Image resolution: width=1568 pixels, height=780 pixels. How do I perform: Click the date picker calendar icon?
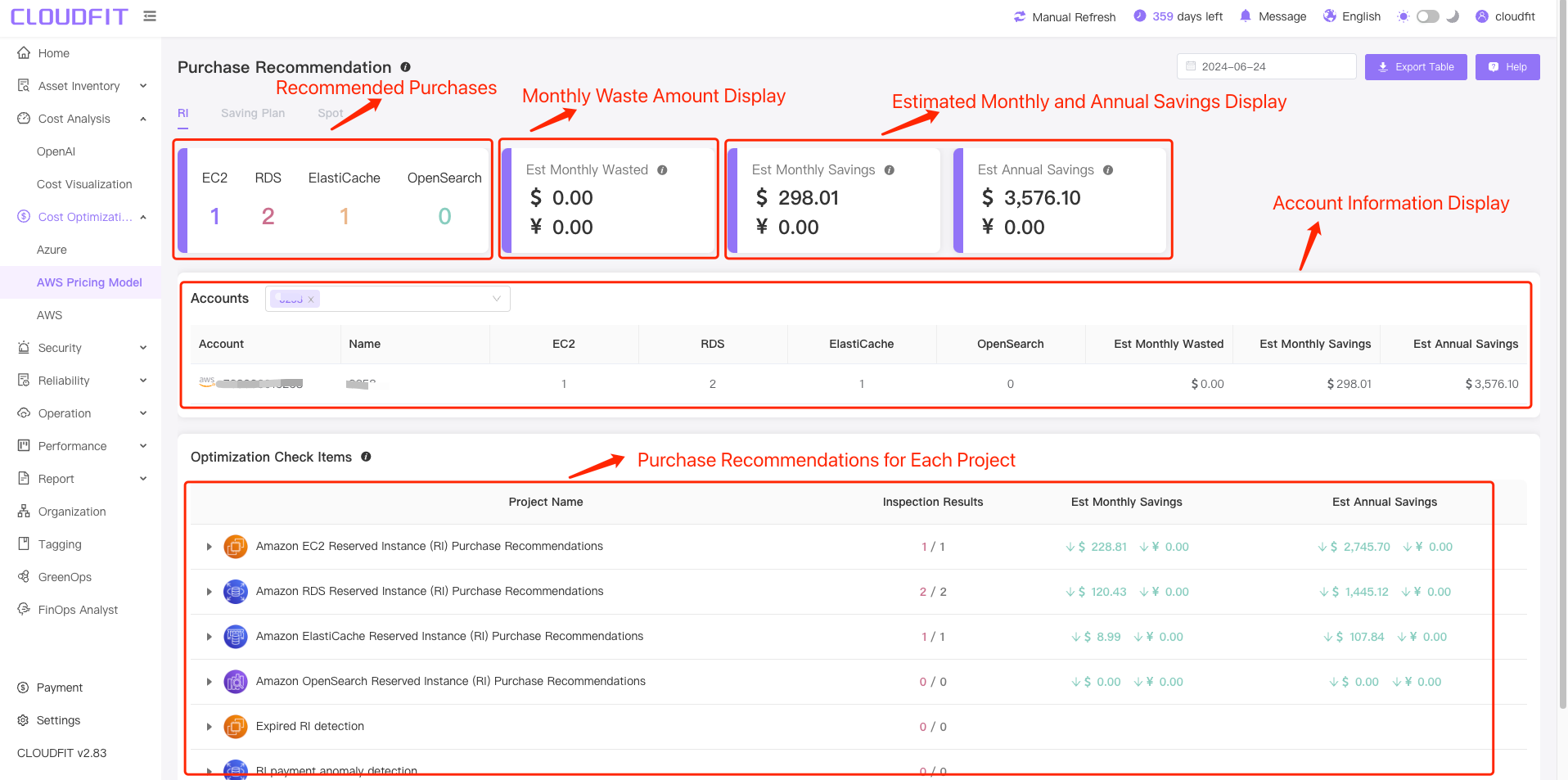pyautogui.click(x=1191, y=66)
